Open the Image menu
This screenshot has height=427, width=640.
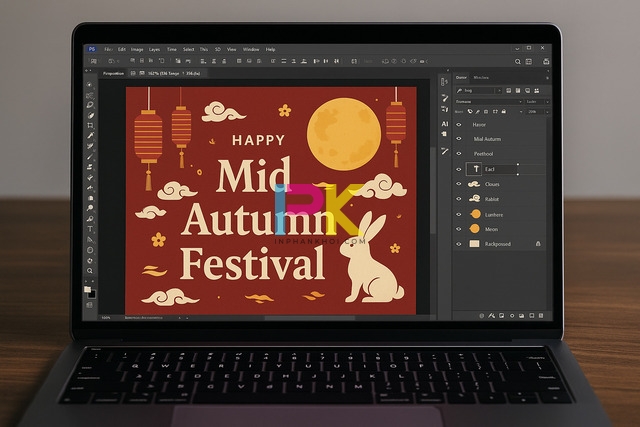[x=137, y=49]
